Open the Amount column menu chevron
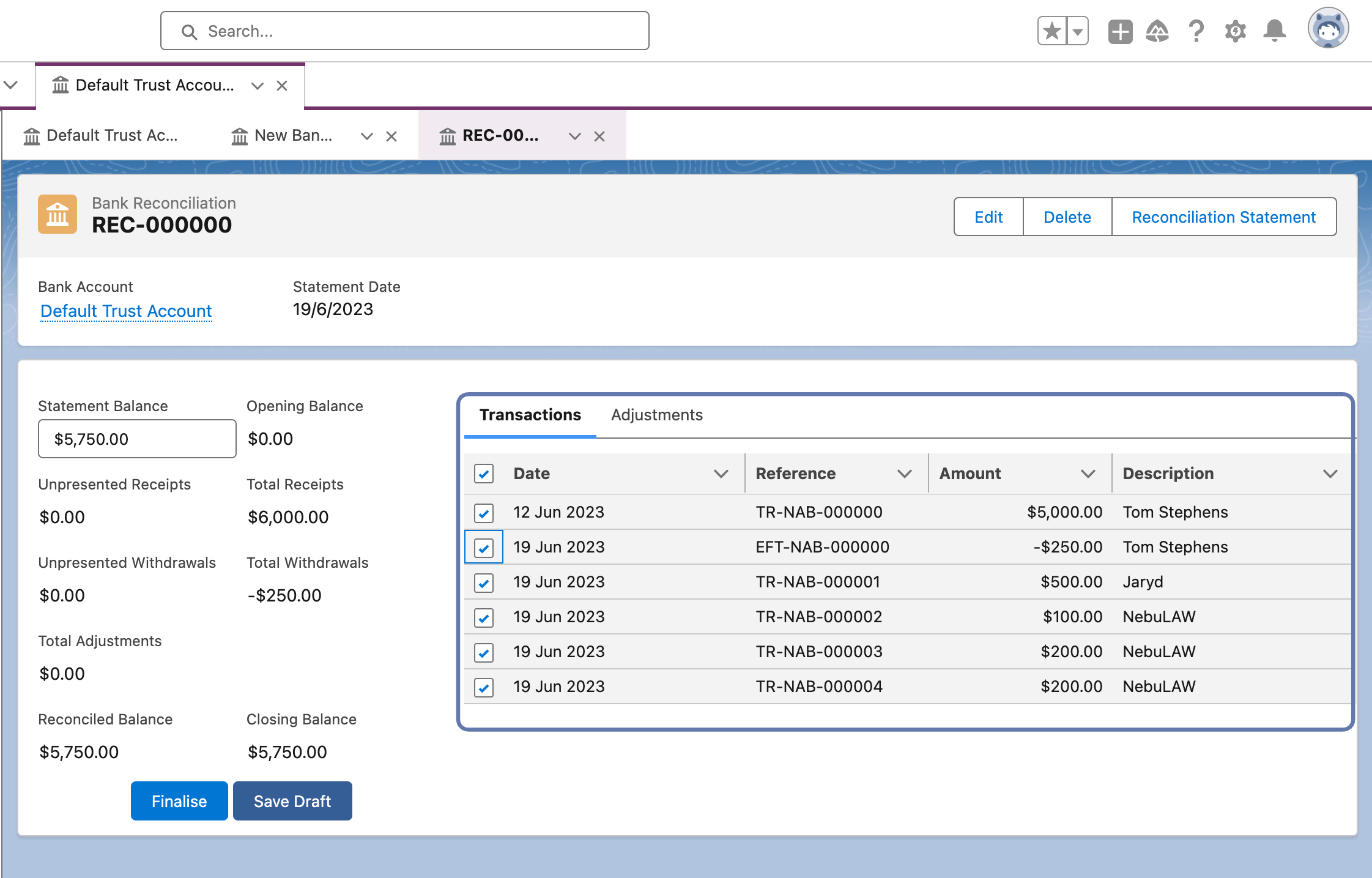 (x=1088, y=474)
